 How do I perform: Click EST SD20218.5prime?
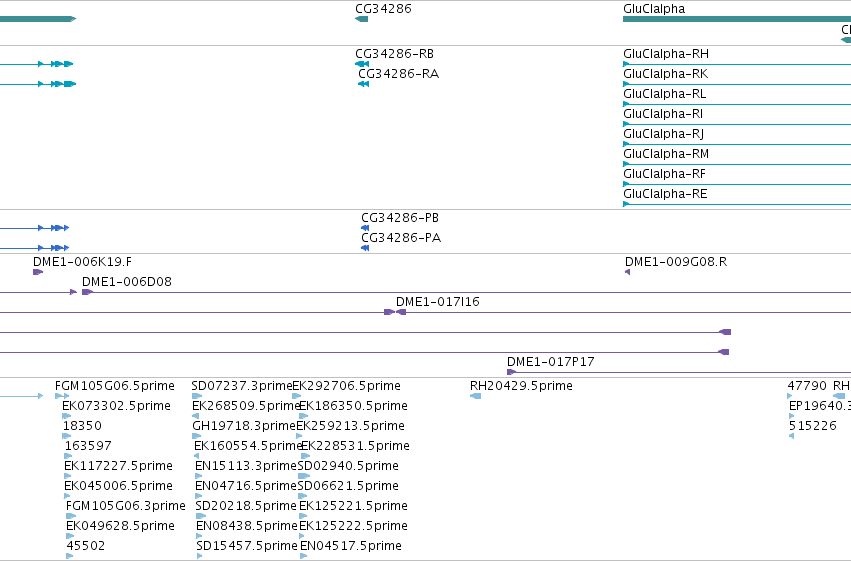246,506
